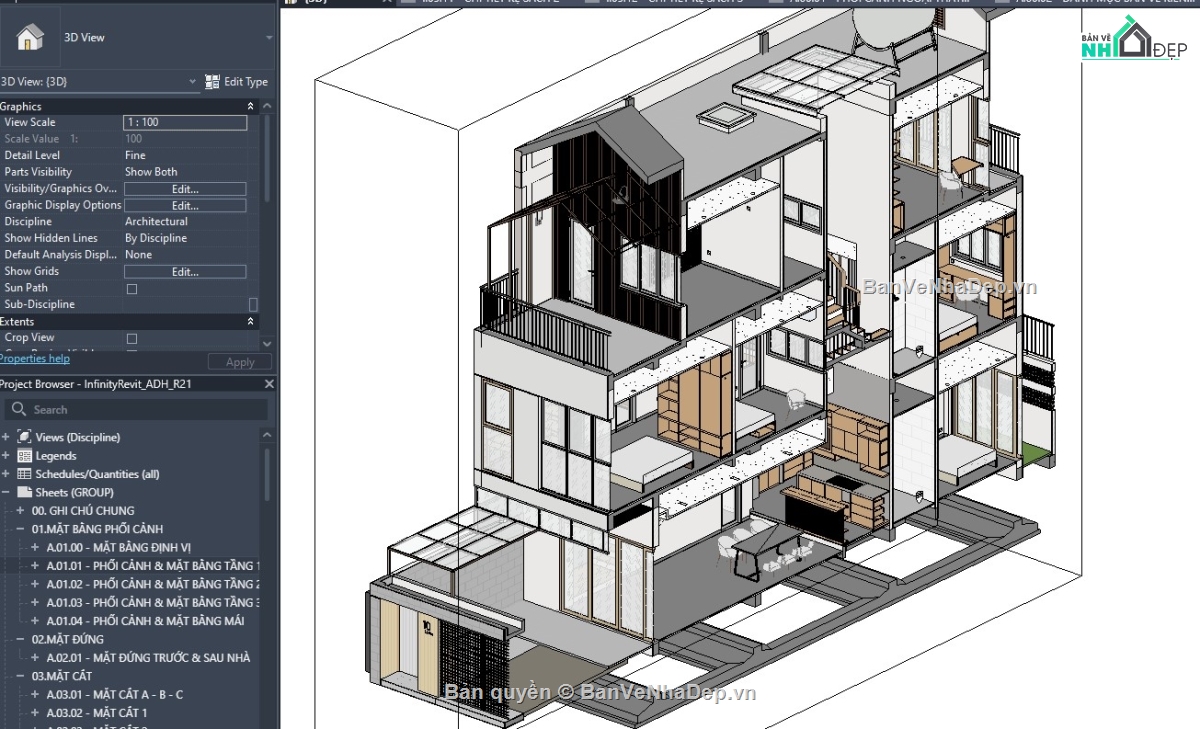Click the Default Analysis Display value None
The image size is (1200, 729).
tap(138, 255)
